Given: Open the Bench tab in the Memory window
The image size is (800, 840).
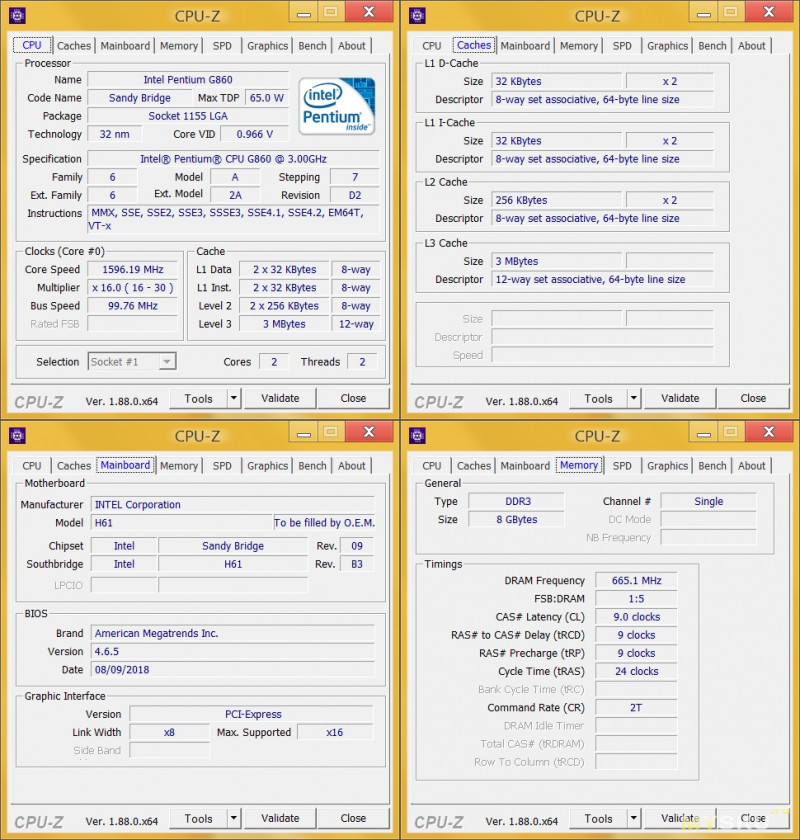Looking at the screenshot, I should 713,466.
